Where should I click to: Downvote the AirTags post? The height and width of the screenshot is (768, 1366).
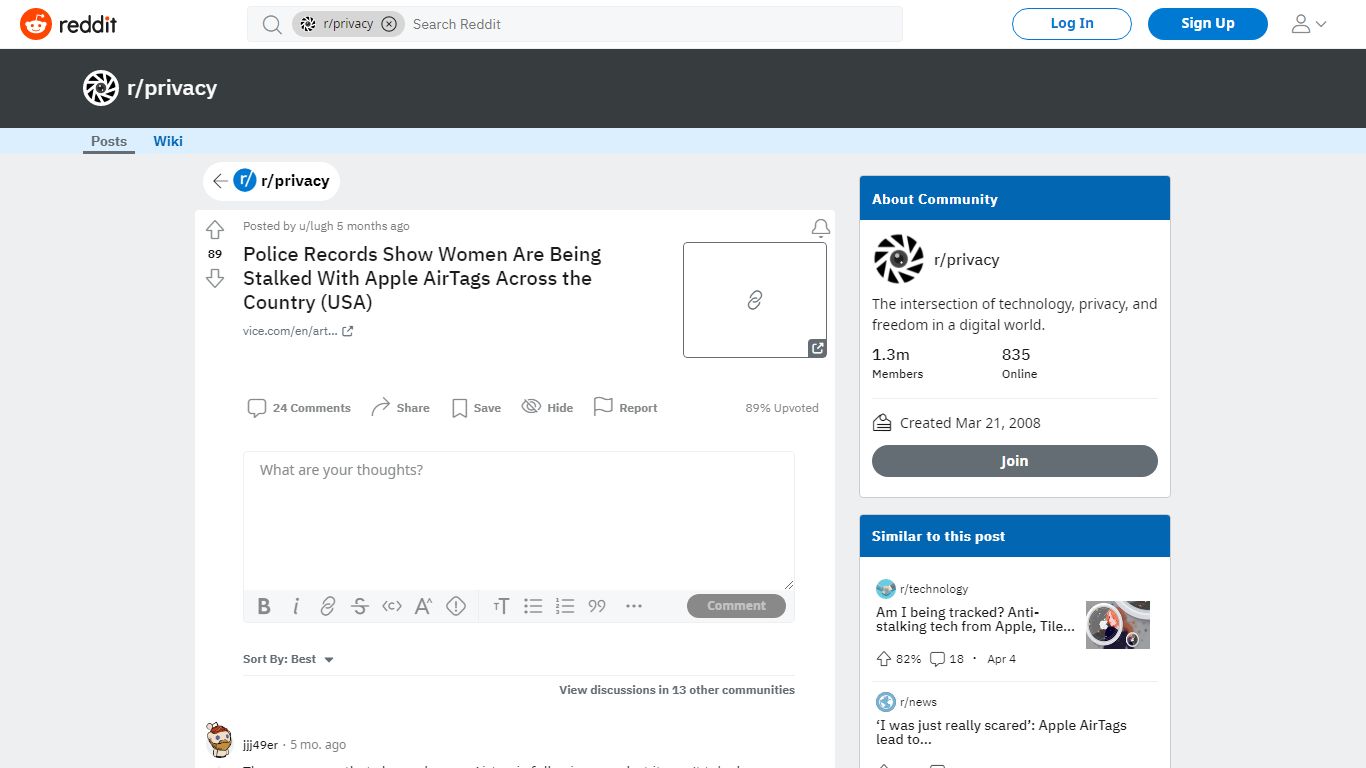(x=215, y=278)
